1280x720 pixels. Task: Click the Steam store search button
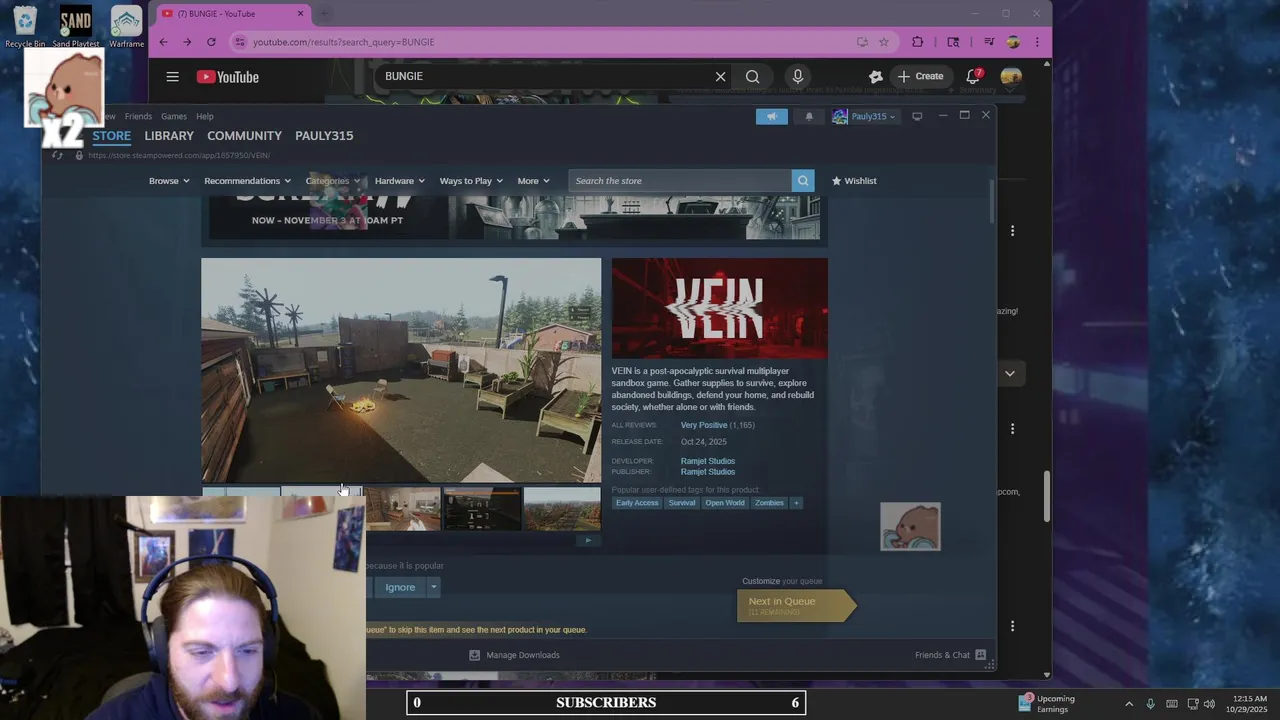(802, 181)
